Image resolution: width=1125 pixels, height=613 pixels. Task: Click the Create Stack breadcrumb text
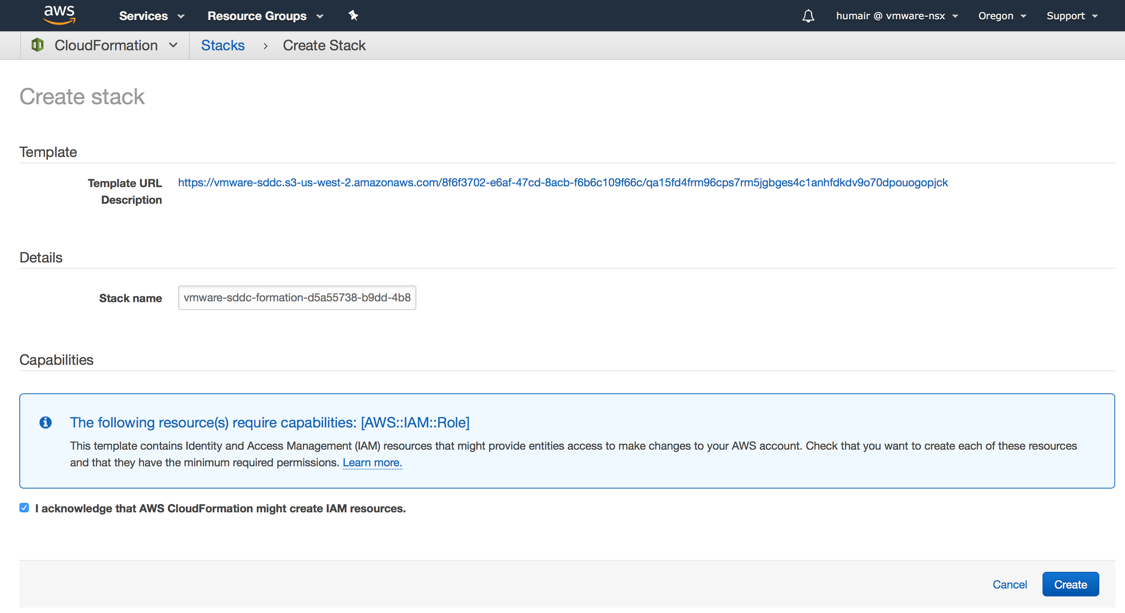tap(324, 45)
